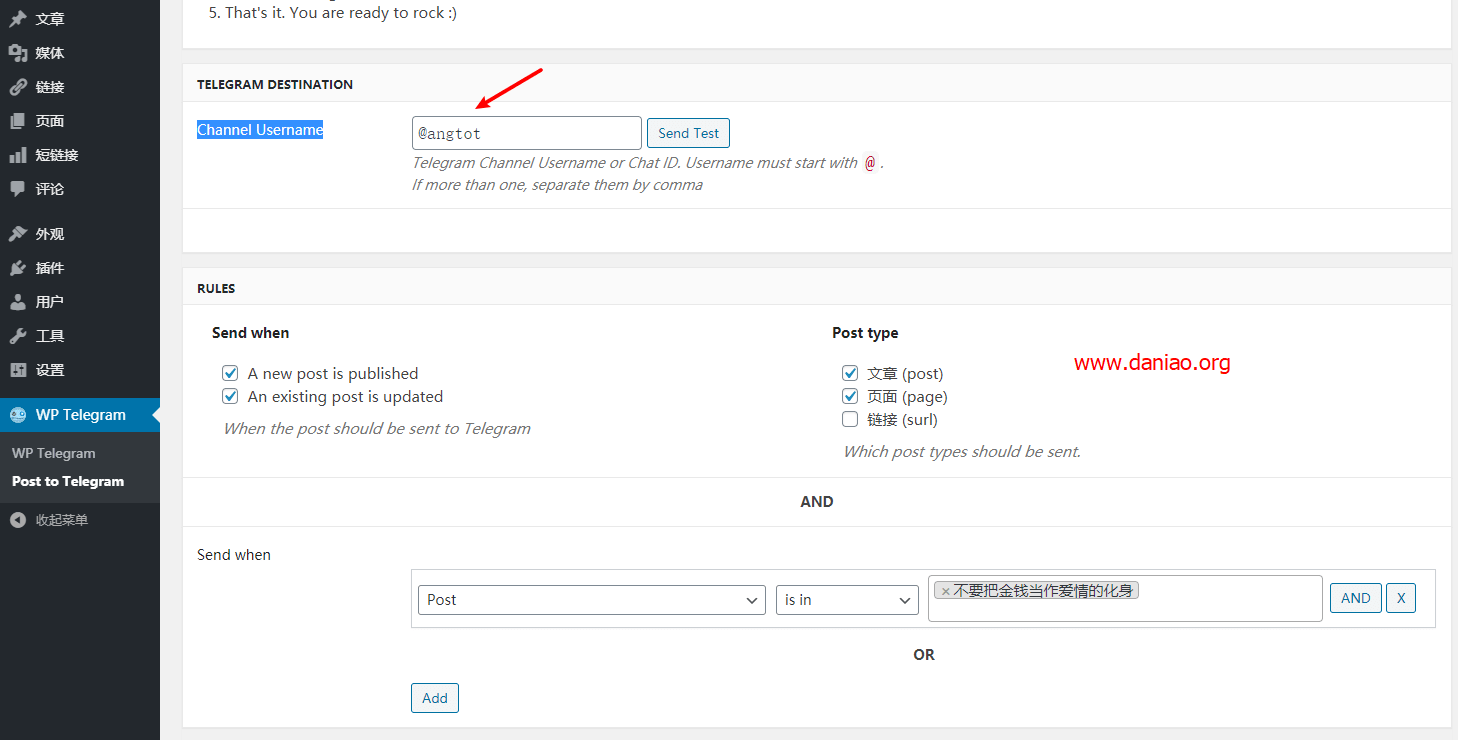Image resolution: width=1458 pixels, height=740 pixels.
Task: Click the 'Post type' heading text
Action: point(865,333)
